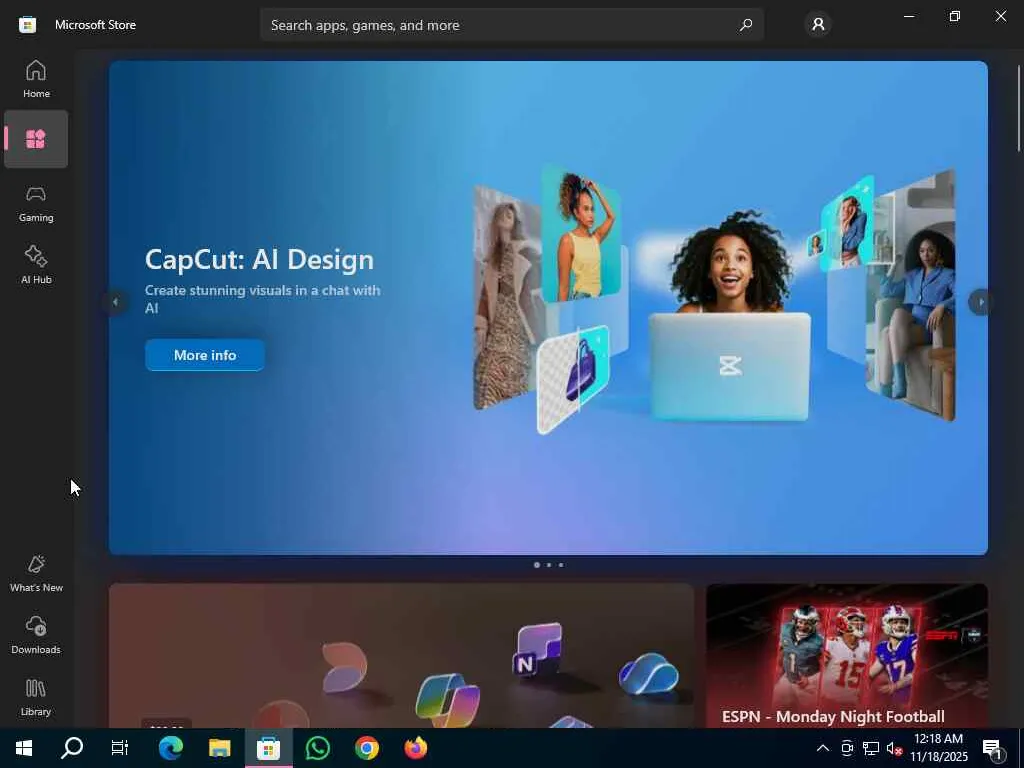Open the Library page
This screenshot has height=768, width=1024.
36,697
